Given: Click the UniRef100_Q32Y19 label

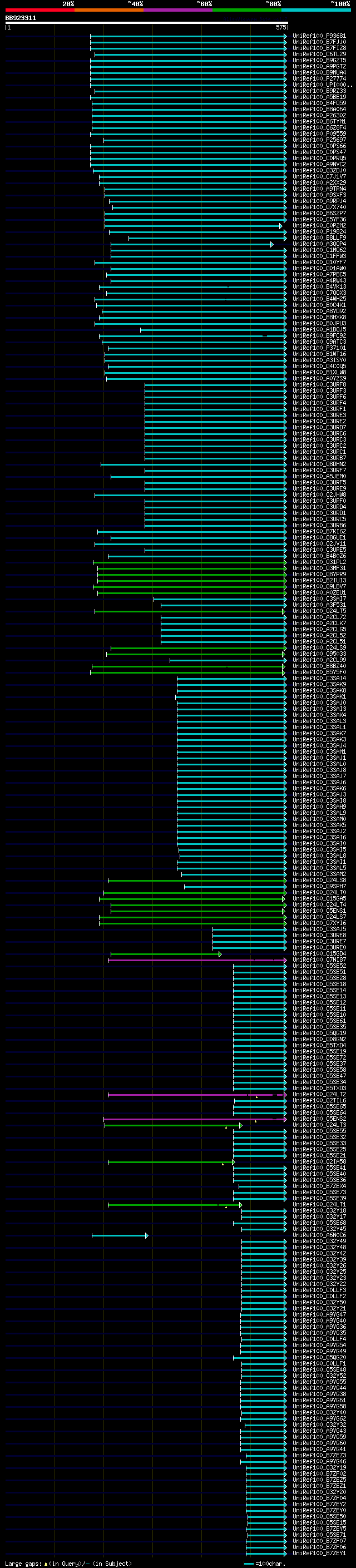Looking at the screenshot, I should coord(319,1468).
